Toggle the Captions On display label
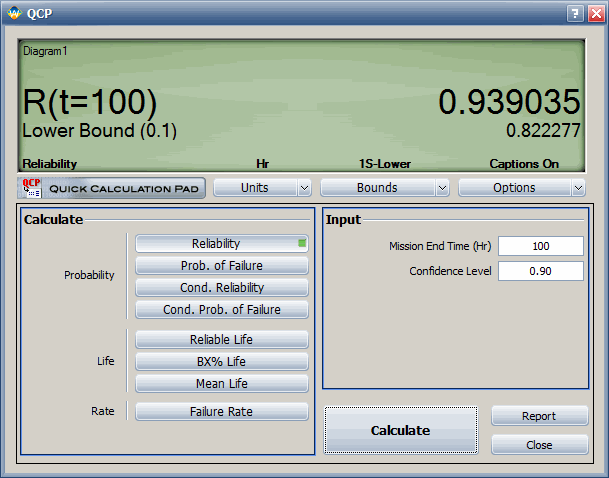The image size is (609, 478). pos(523,163)
